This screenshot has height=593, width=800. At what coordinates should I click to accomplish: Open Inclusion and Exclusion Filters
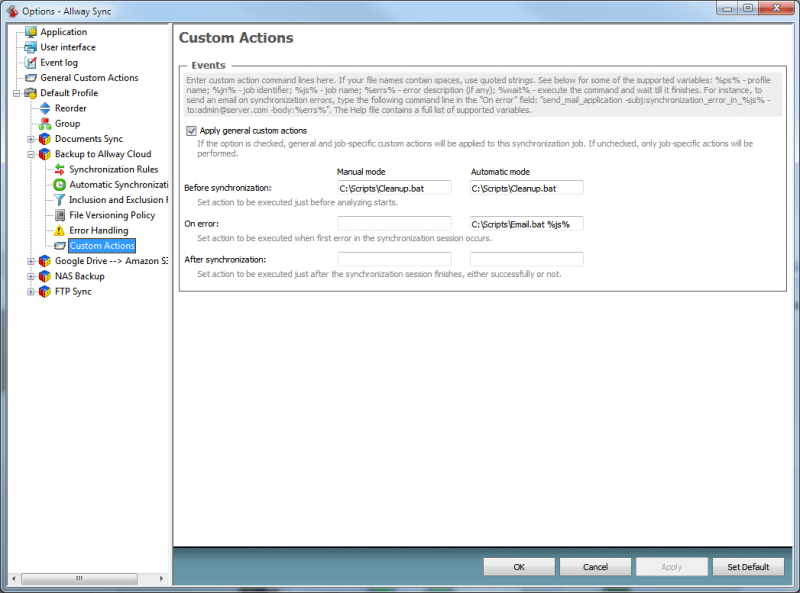(x=118, y=200)
